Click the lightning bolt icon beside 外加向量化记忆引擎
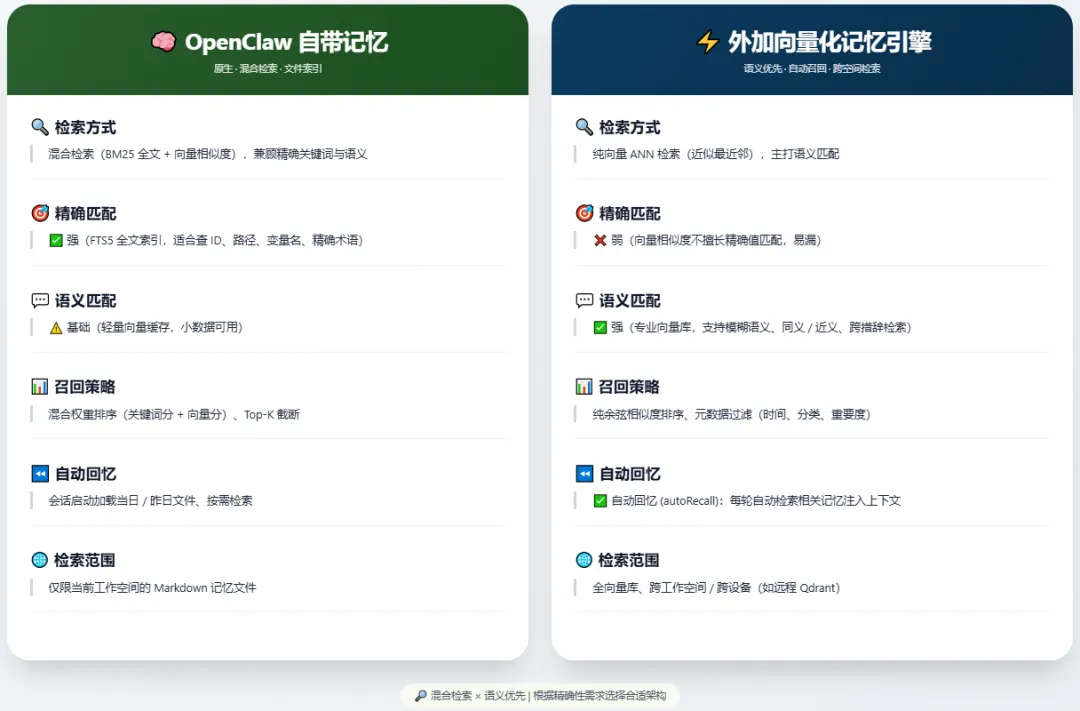Image resolution: width=1080 pixels, height=711 pixels. coord(707,42)
